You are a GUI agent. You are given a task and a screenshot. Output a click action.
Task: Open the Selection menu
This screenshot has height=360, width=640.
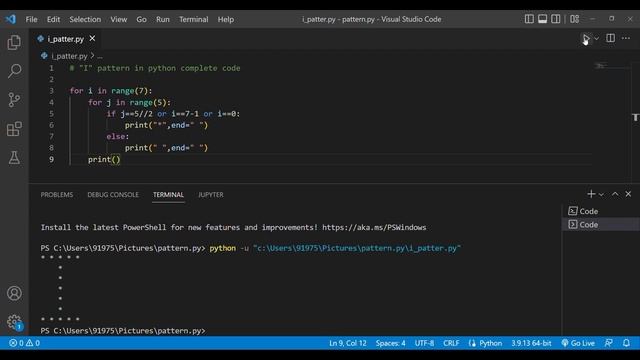[x=85, y=19]
